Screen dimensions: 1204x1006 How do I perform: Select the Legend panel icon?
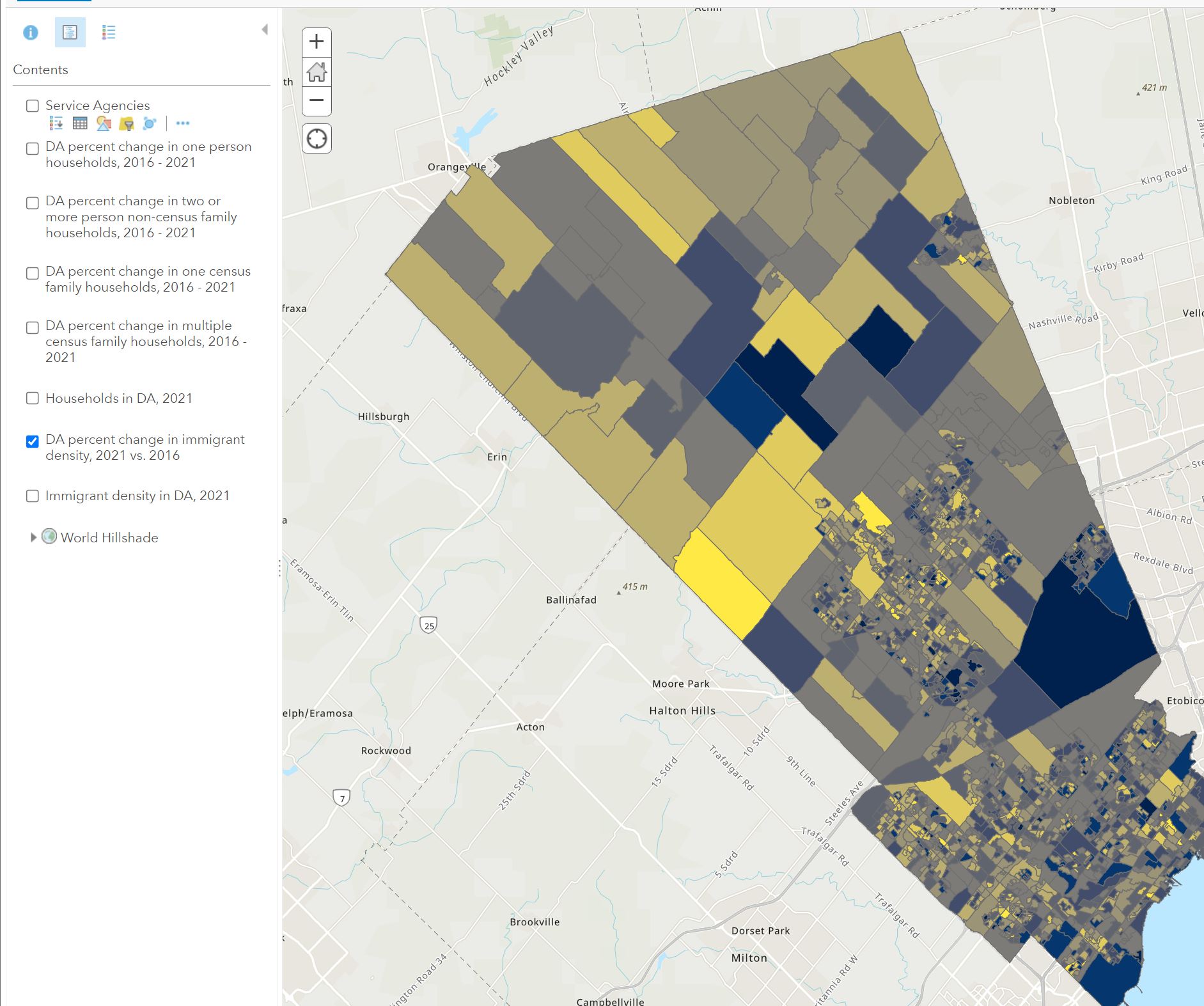pos(107,32)
